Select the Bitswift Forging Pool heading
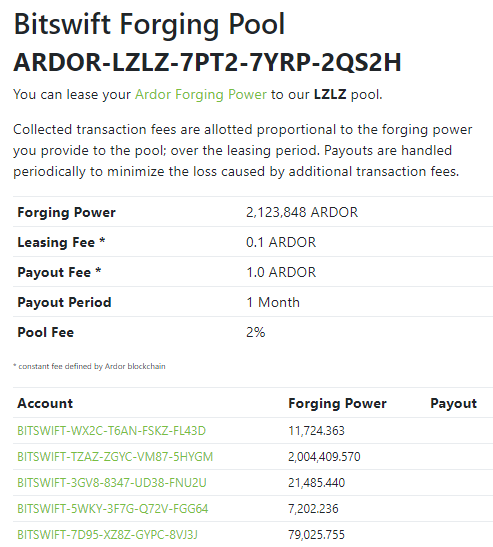 click(149, 24)
